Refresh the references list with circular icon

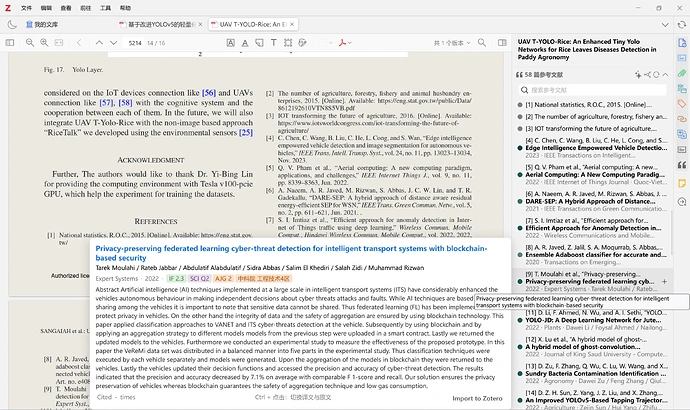656,75
